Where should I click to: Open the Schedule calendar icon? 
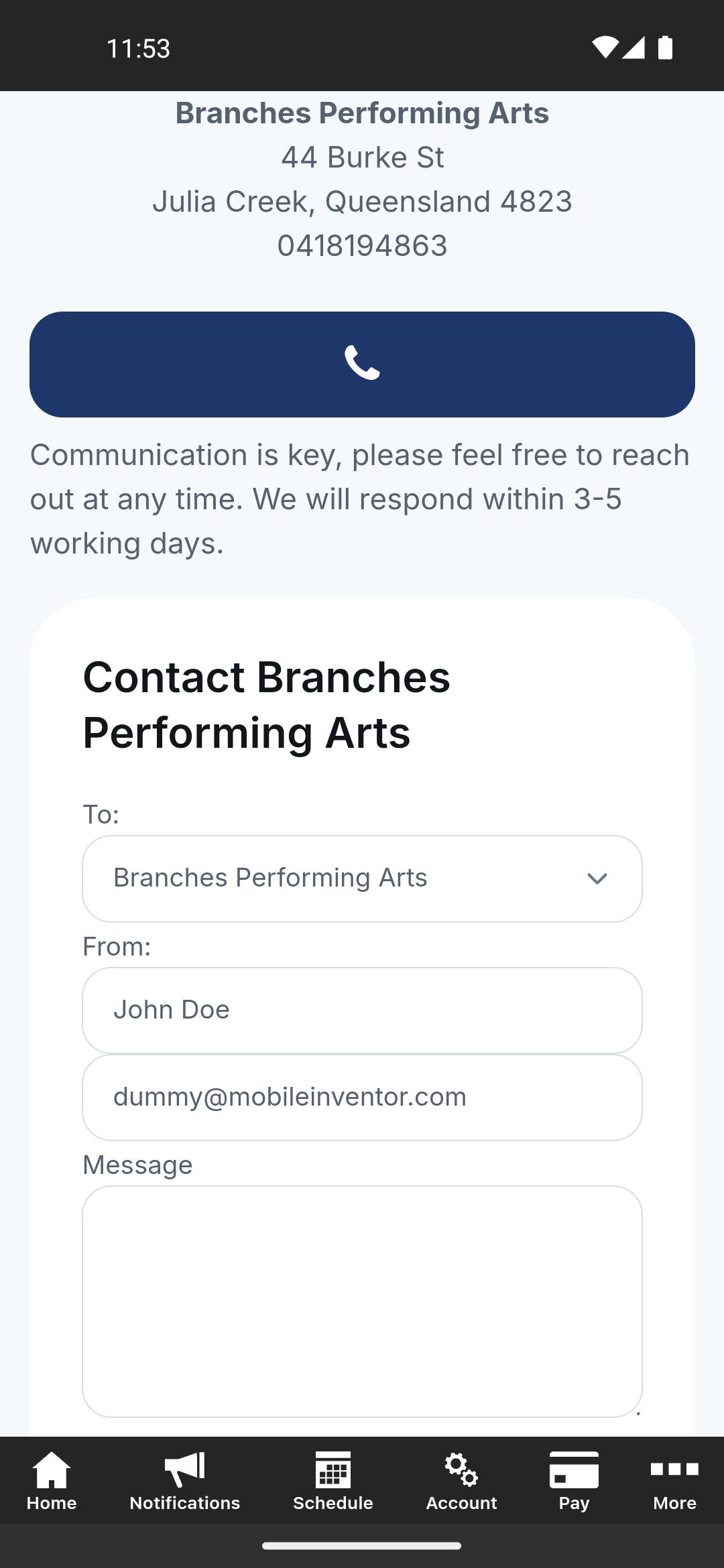[333, 1469]
